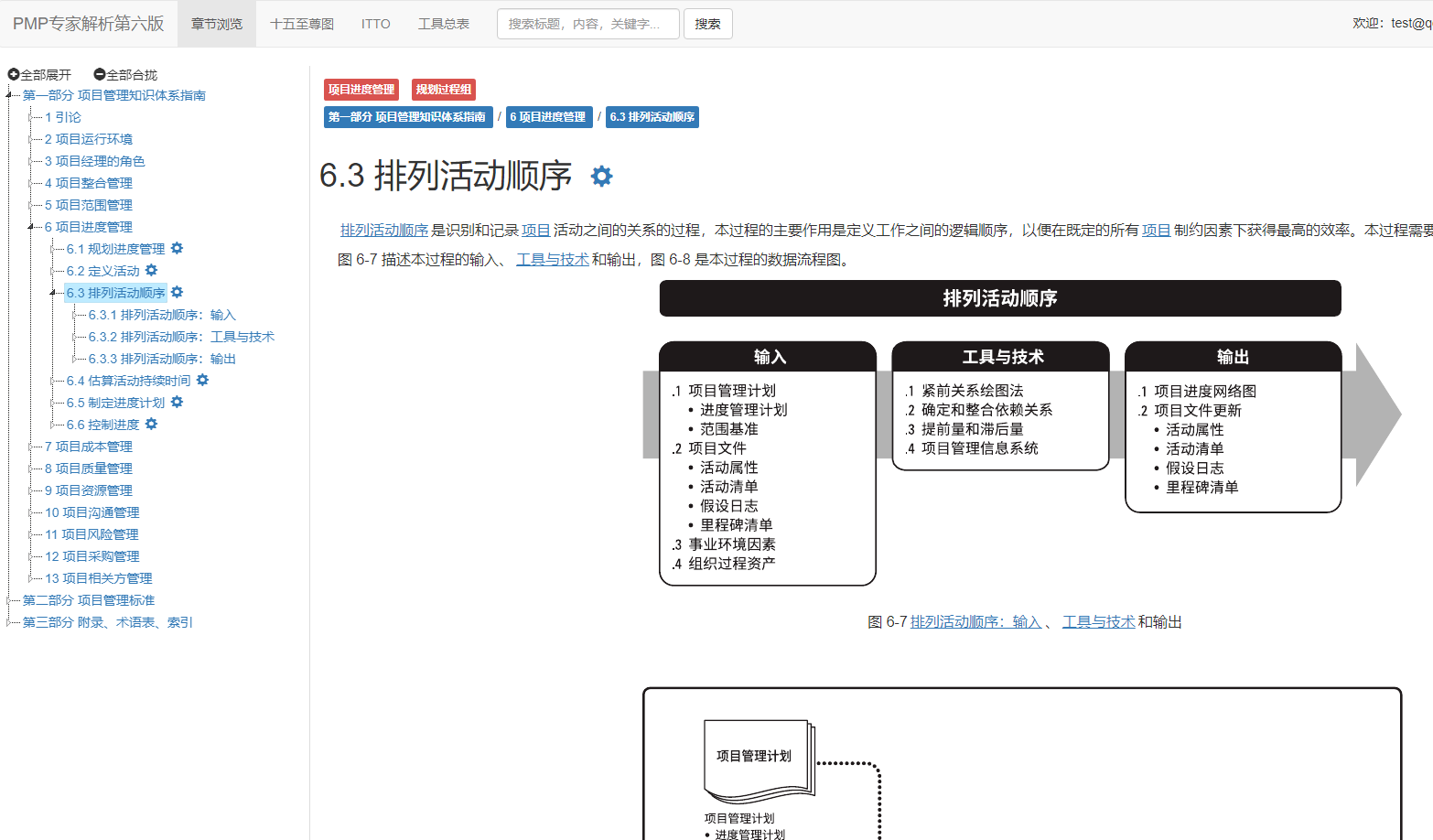The image size is (1433, 840).
Task: Focus the search input field
Action: (x=588, y=24)
